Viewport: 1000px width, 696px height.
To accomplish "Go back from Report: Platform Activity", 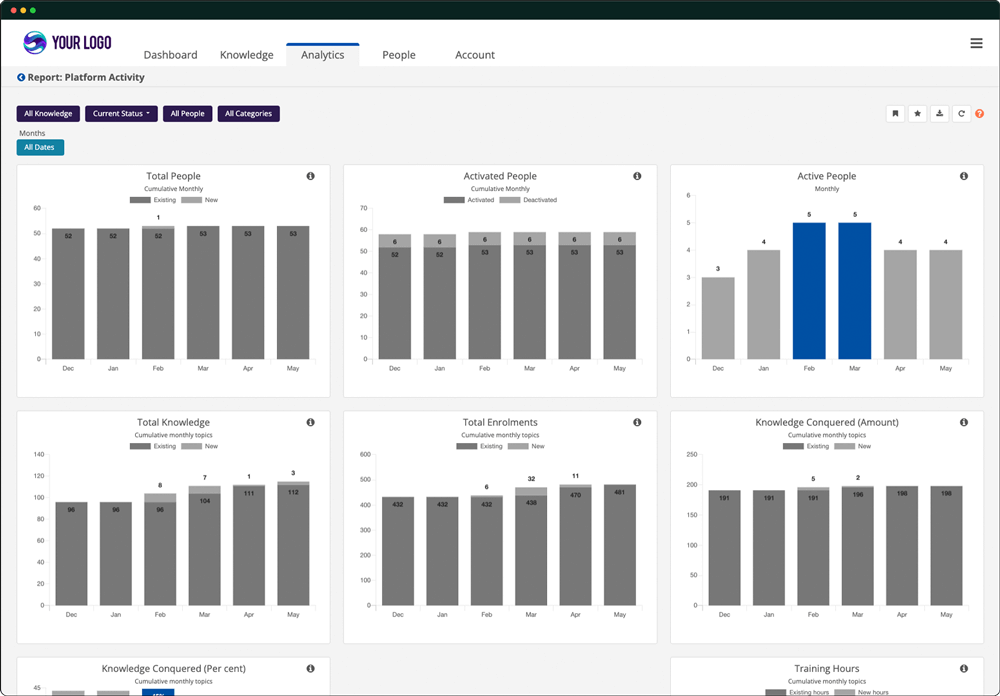I will [22, 77].
